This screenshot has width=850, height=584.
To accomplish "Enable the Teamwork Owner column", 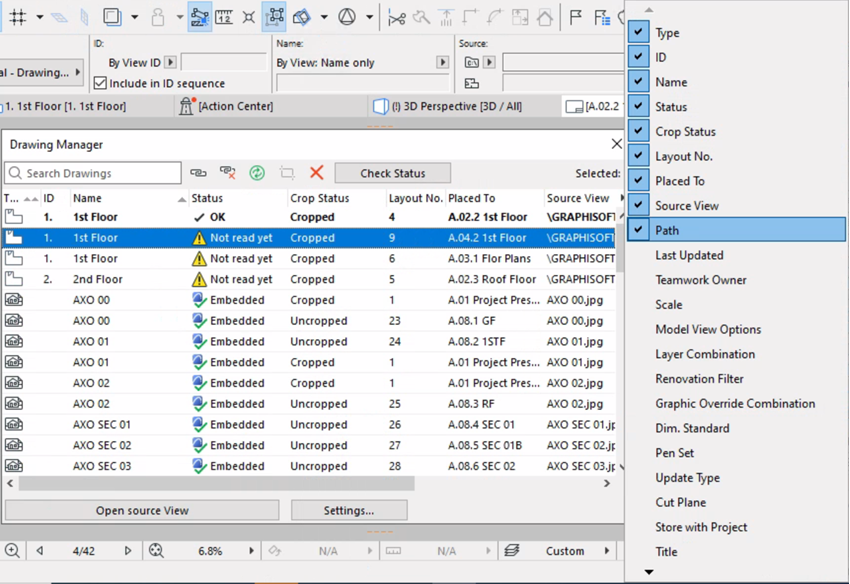I will [x=701, y=280].
